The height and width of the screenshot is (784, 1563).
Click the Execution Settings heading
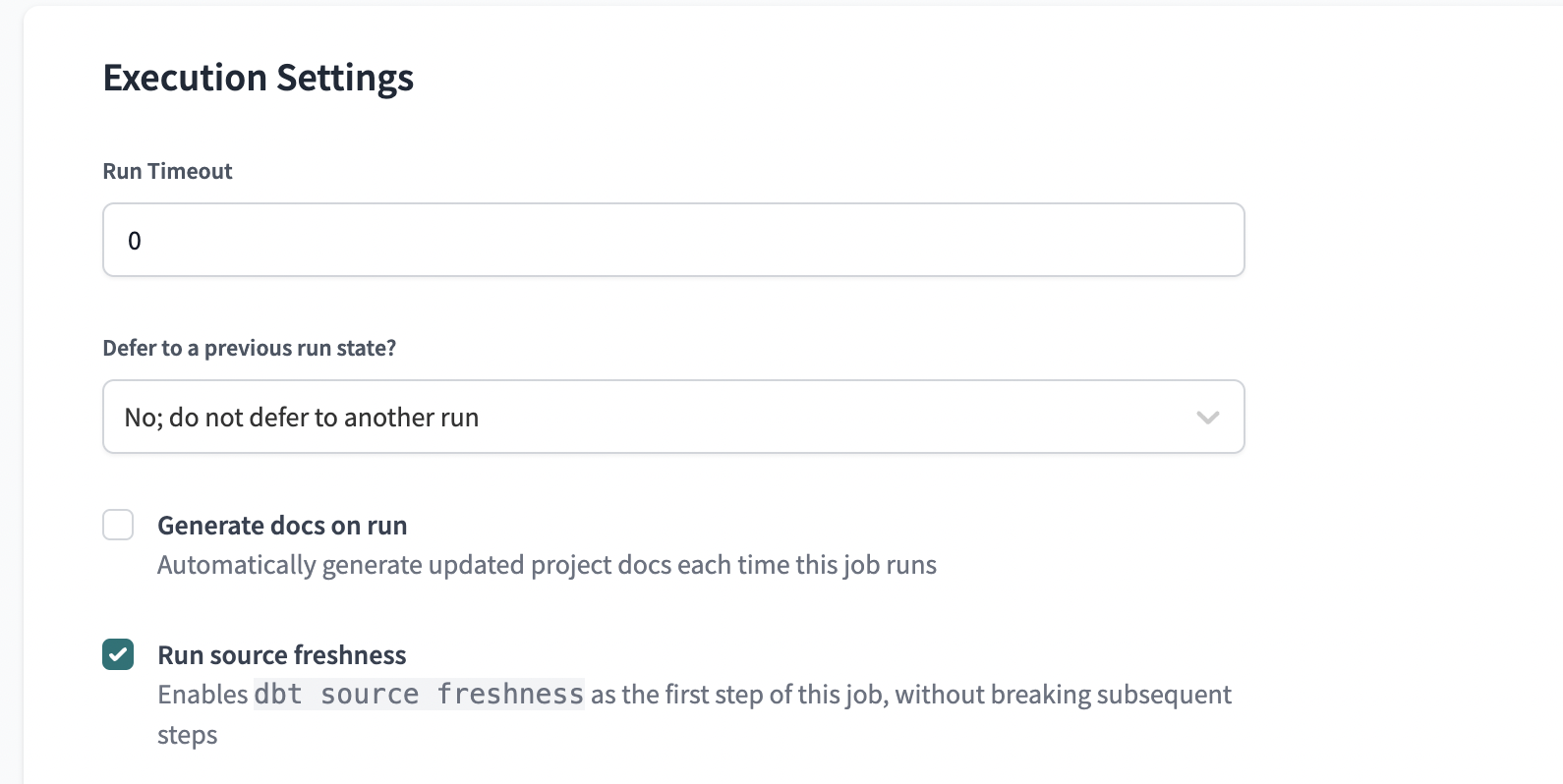coord(259,77)
